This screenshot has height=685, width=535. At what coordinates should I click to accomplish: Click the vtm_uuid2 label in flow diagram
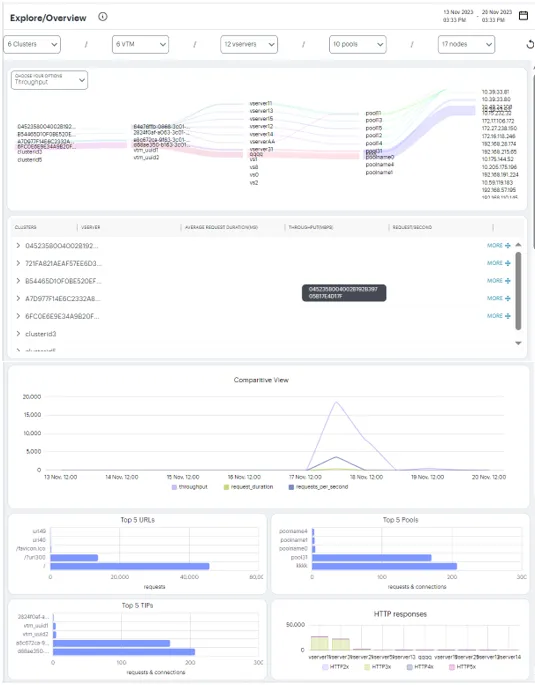coord(146,157)
